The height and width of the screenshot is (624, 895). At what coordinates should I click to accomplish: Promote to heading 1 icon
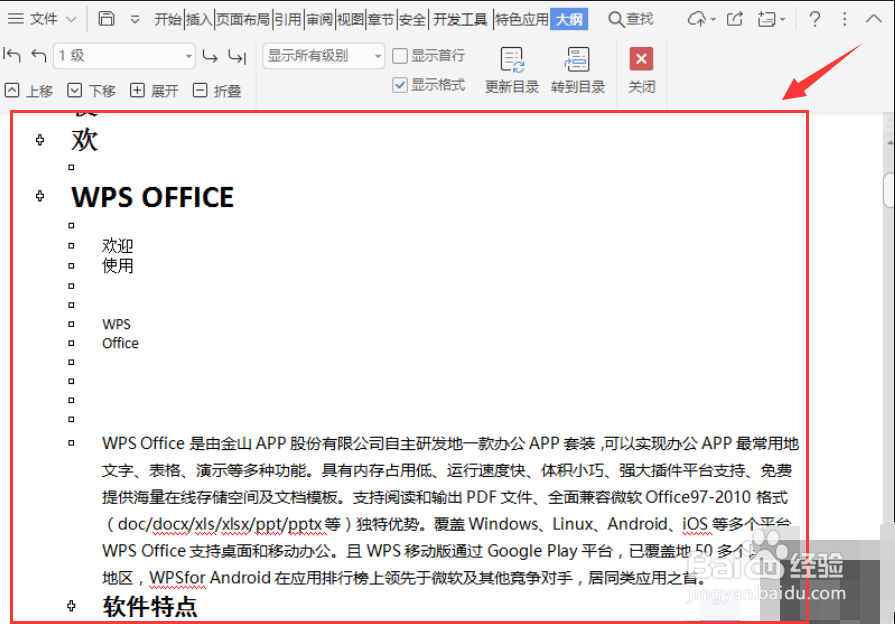[x=11, y=55]
